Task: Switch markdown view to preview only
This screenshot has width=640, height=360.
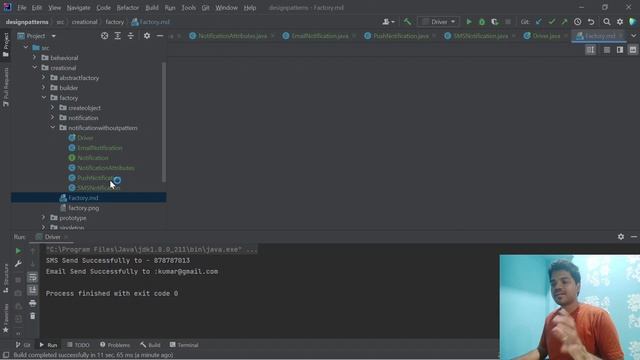Action: (633, 50)
